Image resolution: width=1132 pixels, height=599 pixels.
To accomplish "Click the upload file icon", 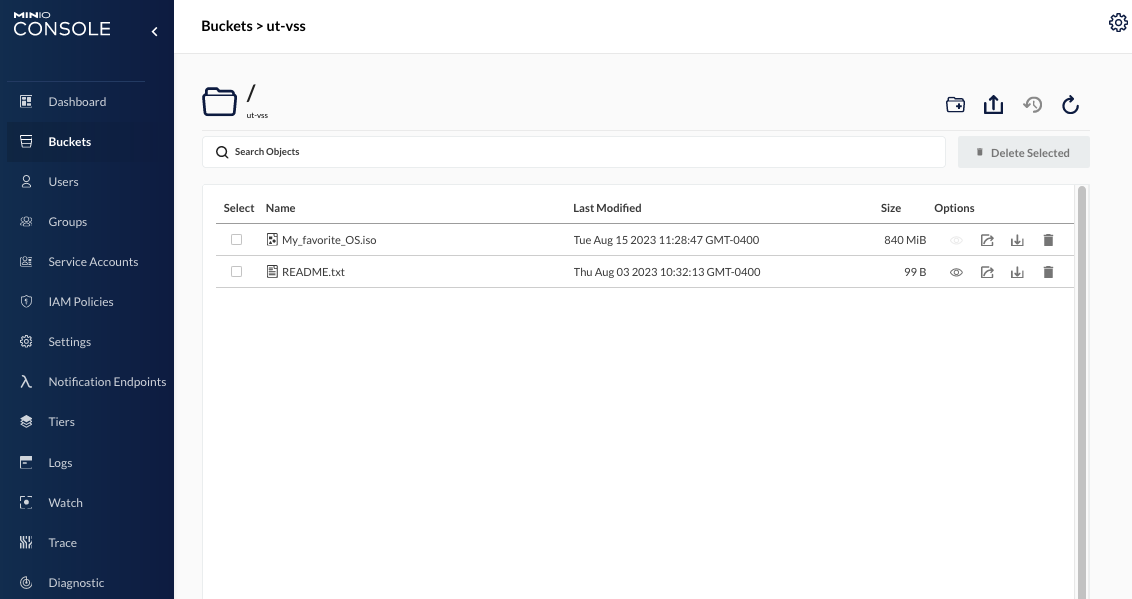I will 993,105.
